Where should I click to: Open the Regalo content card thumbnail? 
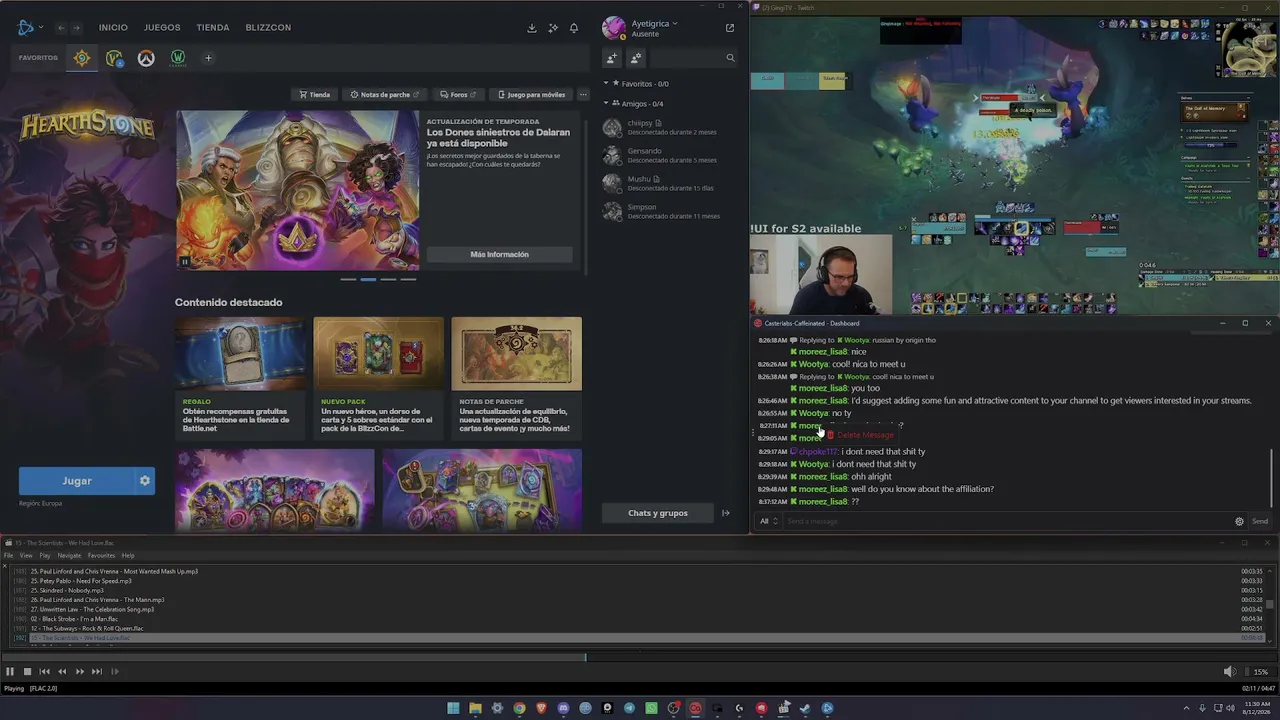pyautogui.click(x=240, y=353)
